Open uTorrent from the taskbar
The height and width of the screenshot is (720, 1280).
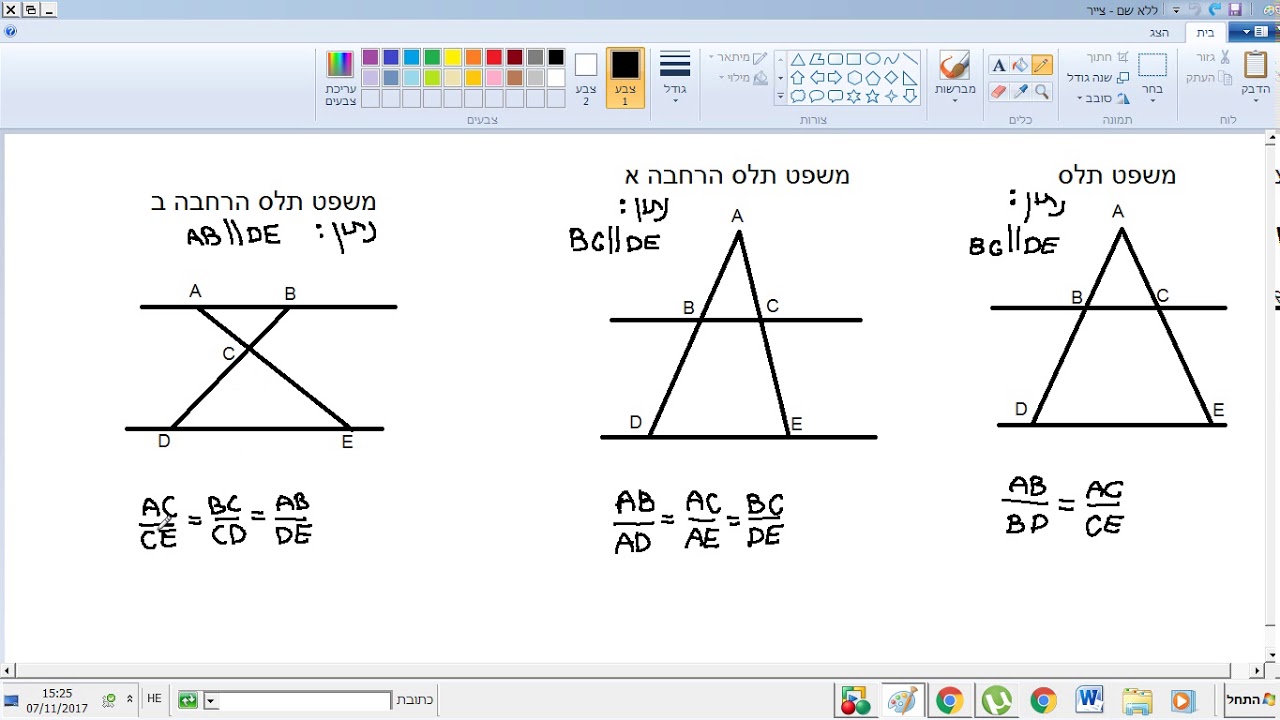point(996,700)
